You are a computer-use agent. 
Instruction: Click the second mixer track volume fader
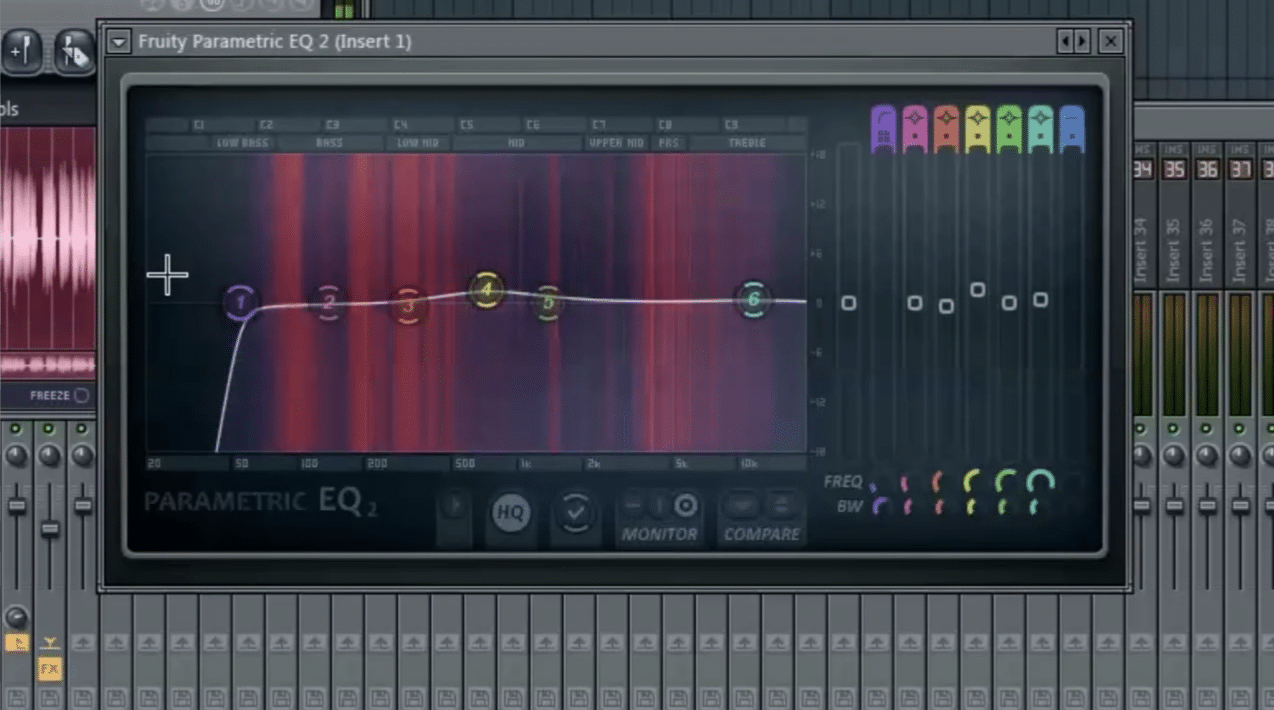50,528
